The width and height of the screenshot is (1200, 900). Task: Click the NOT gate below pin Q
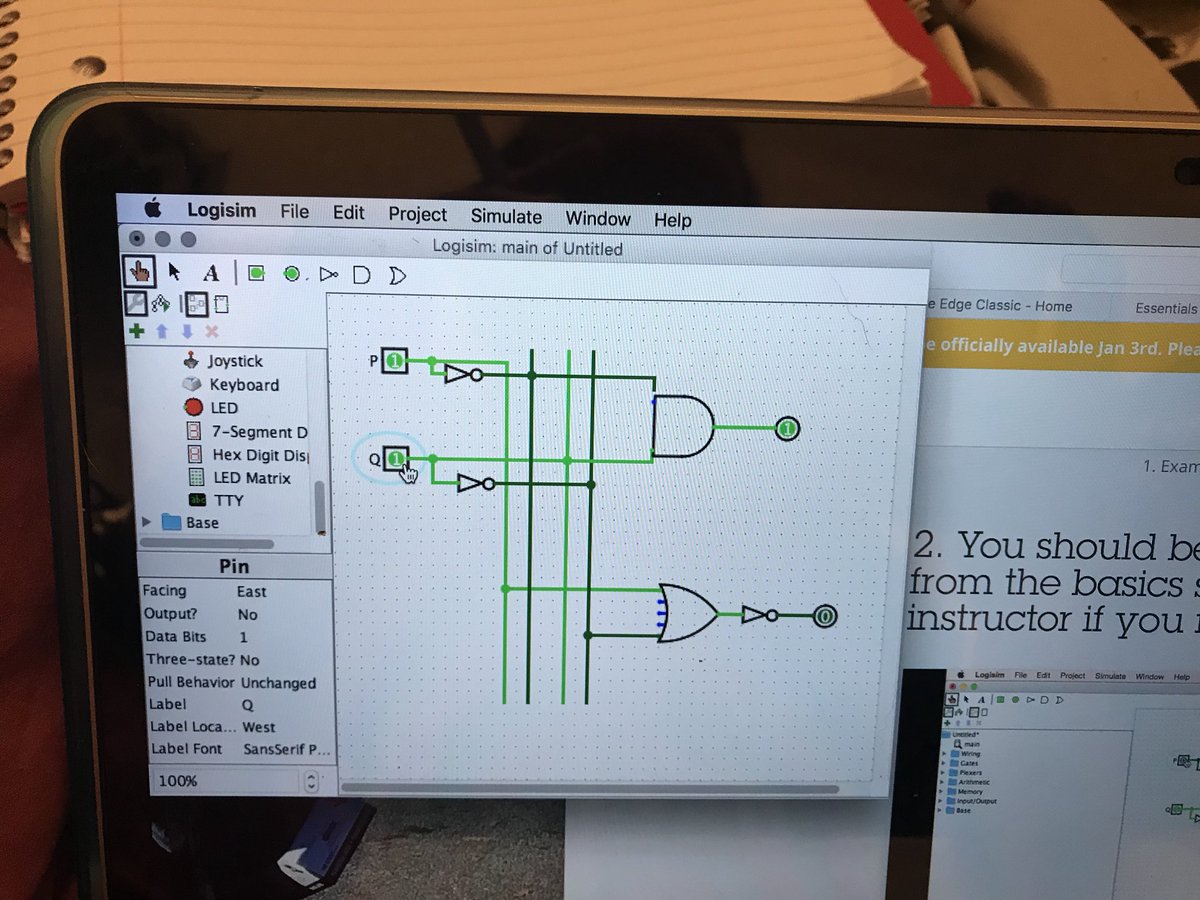tap(475, 484)
